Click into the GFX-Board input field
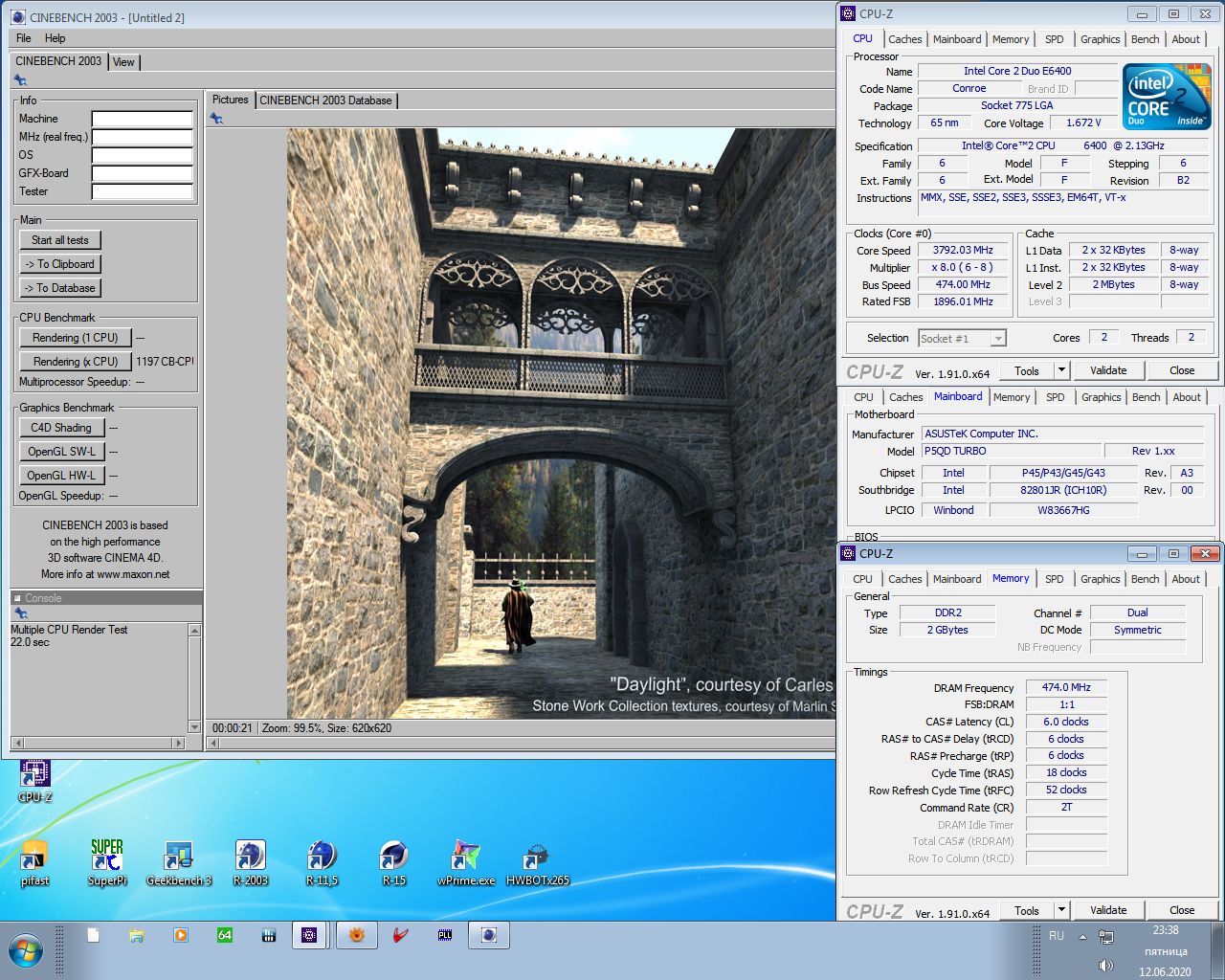1225x980 pixels. point(143,173)
